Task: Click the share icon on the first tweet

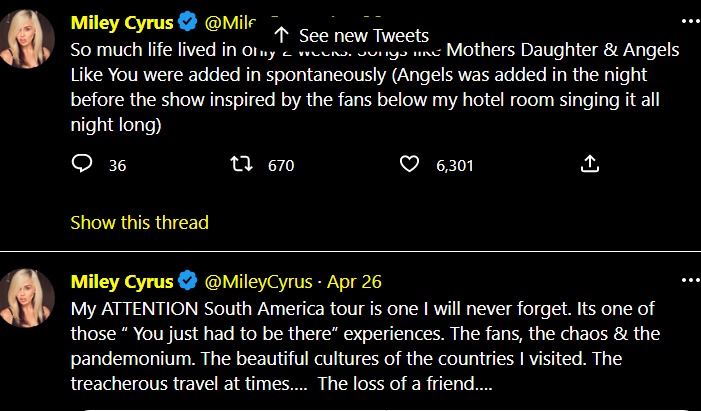Action: pos(590,164)
